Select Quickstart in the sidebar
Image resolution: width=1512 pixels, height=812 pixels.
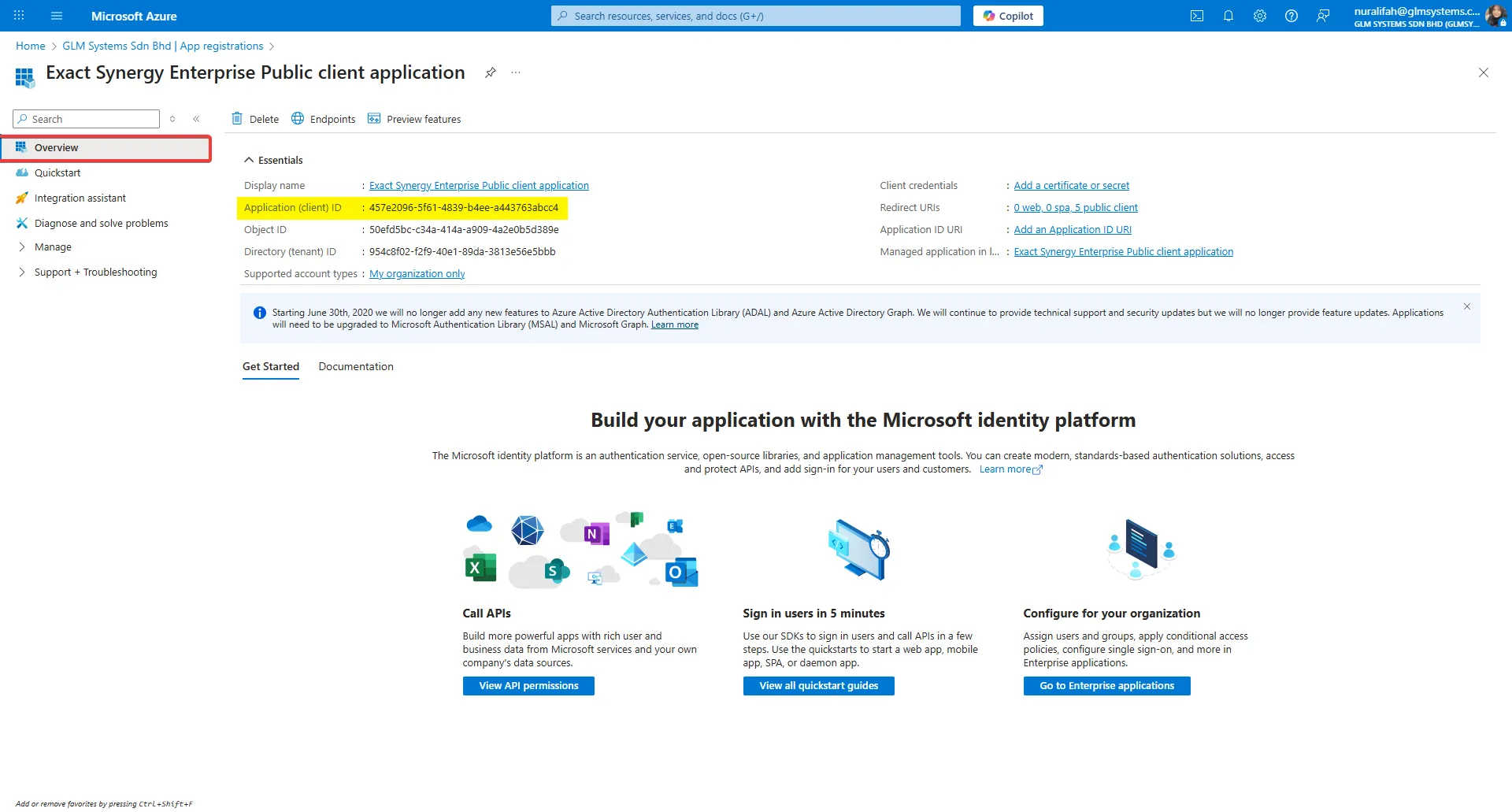point(57,173)
